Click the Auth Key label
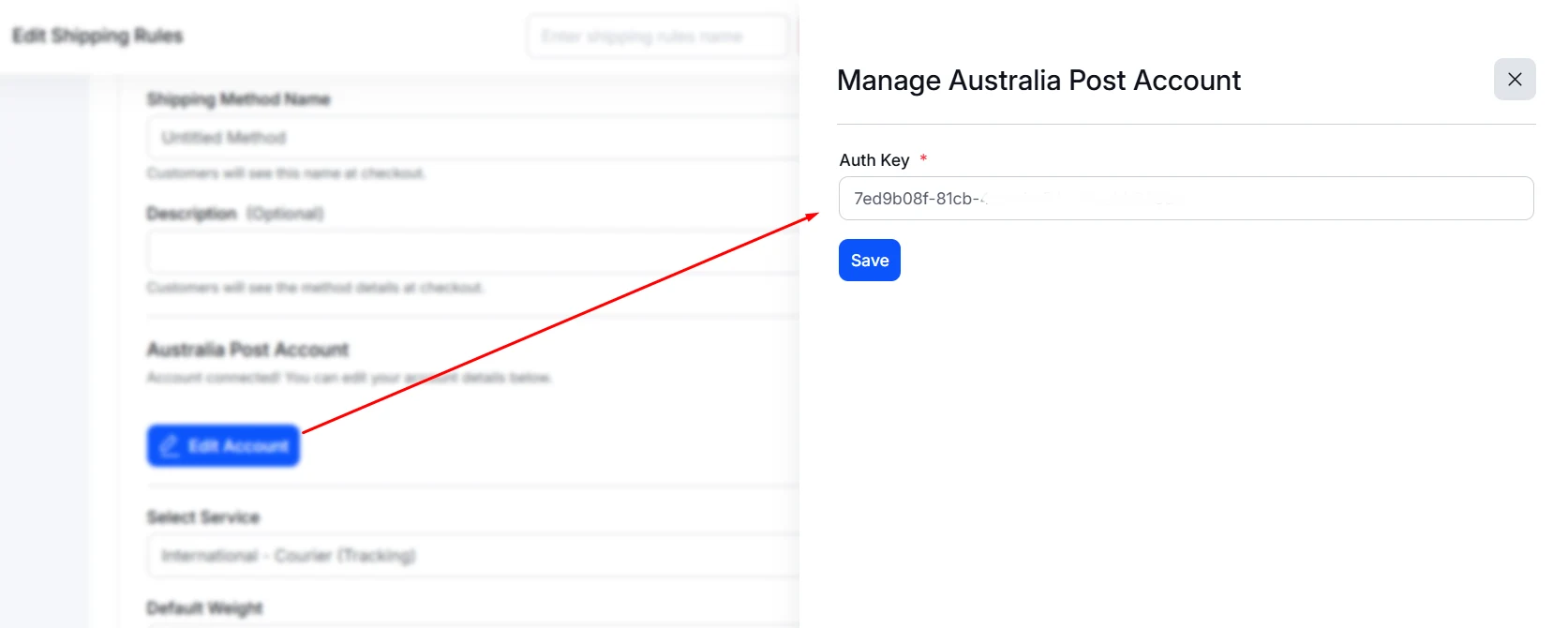 click(874, 160)
